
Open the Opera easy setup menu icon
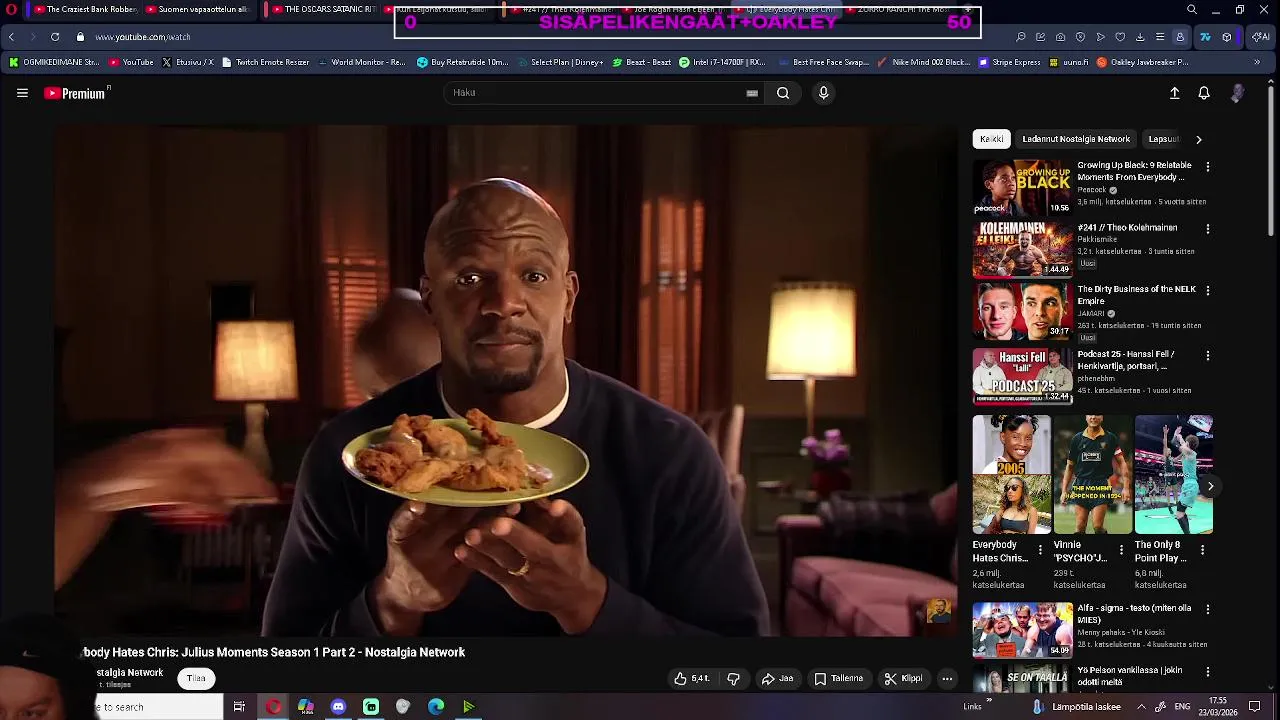(1160, 37)
